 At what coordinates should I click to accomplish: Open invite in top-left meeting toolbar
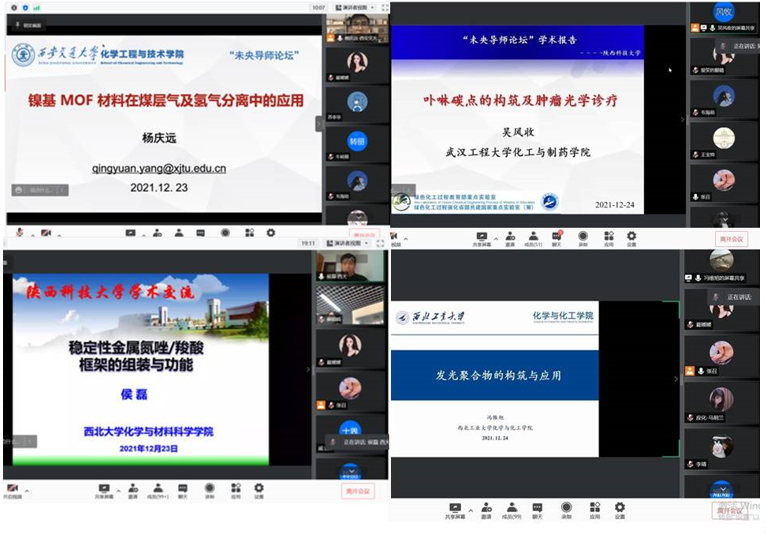[157, 233]
